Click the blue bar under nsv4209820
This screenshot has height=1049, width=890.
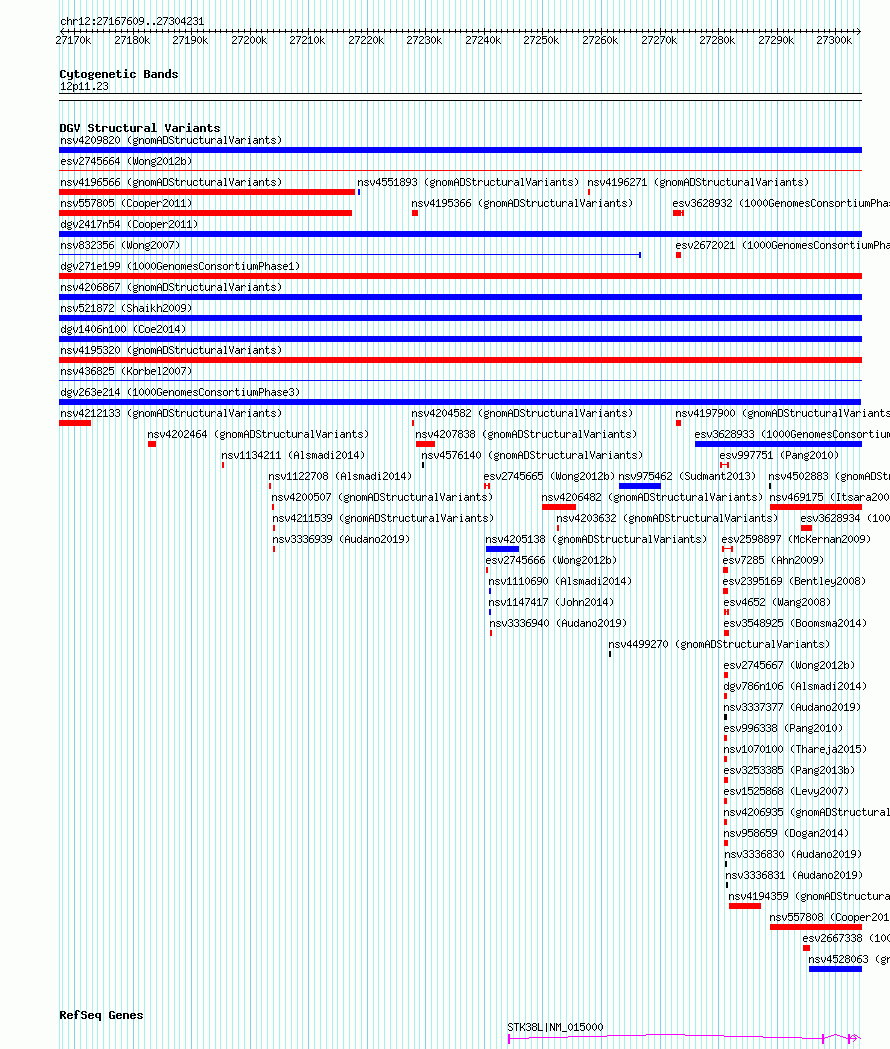pyautogui.click(x=460, y=150)
